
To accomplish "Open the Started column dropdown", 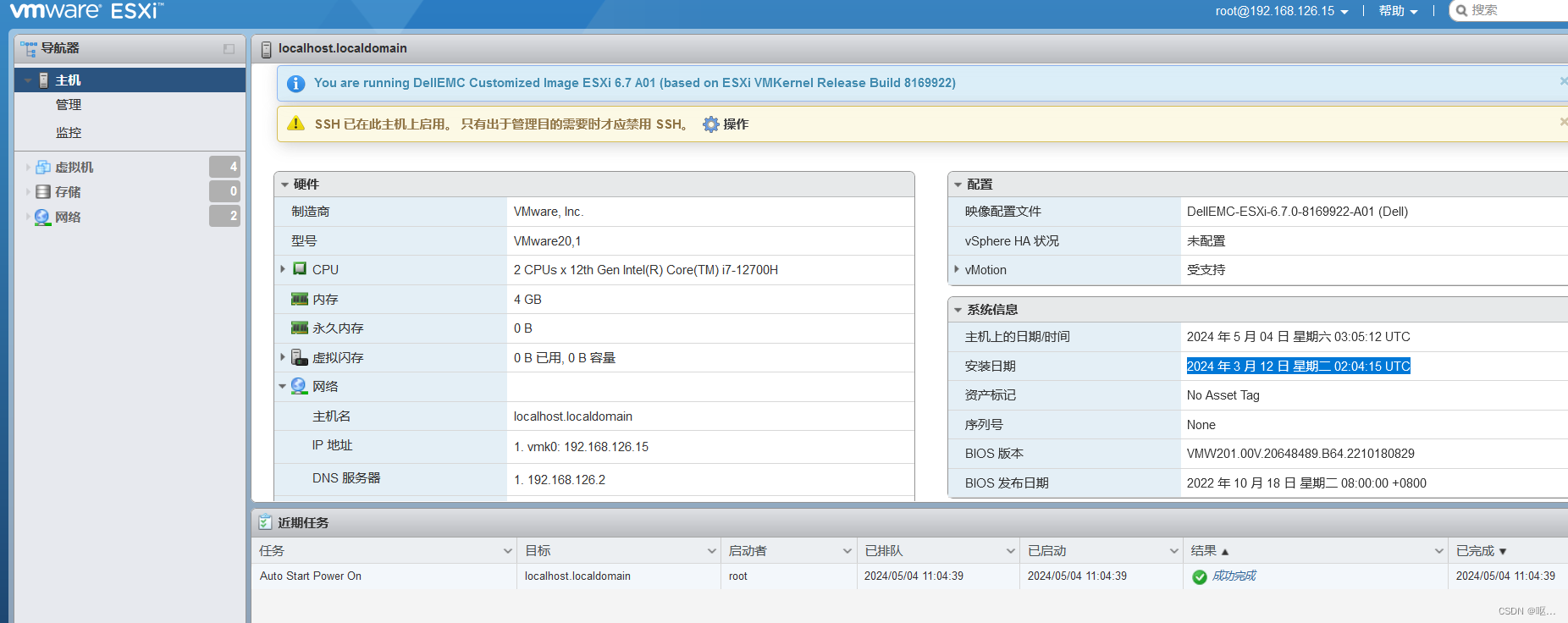I will click(x=1174, y=551).
